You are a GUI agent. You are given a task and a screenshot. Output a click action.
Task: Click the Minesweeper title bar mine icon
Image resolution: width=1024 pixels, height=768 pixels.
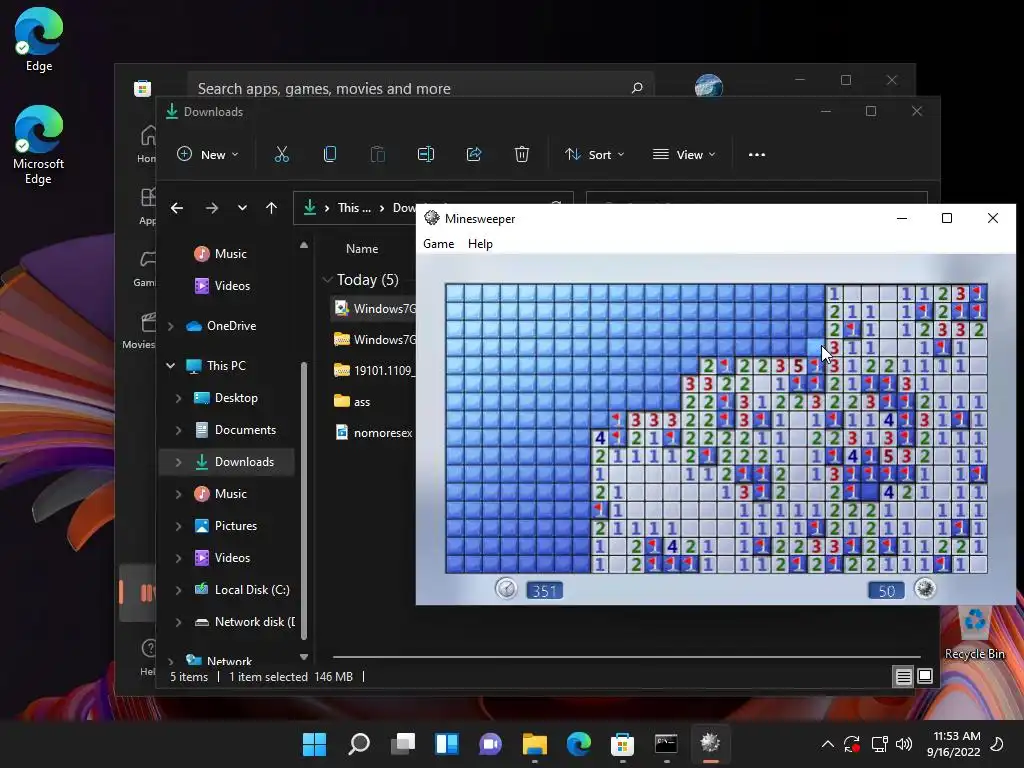coord(432,218)
